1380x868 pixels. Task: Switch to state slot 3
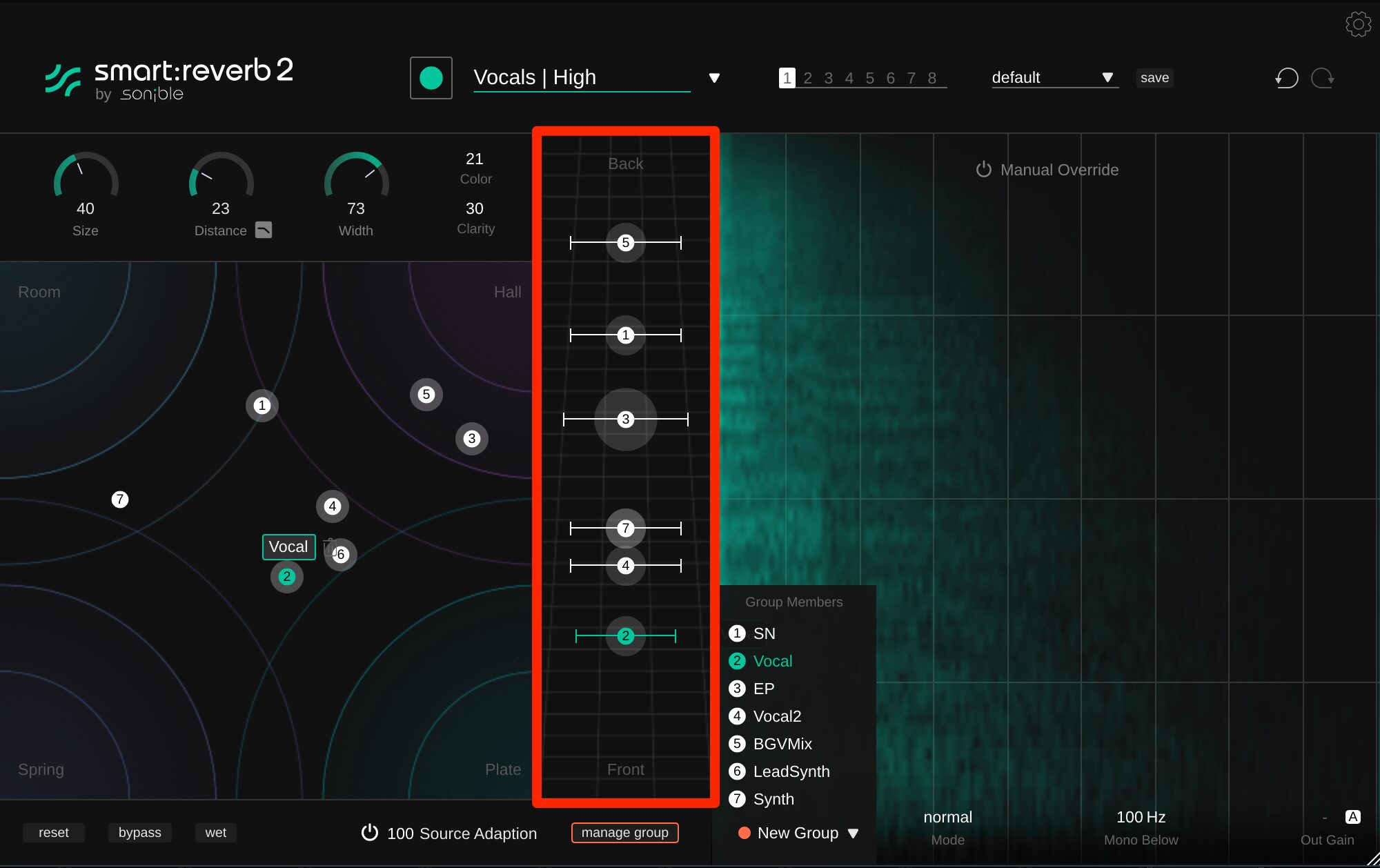pyautogui.click(x=829, y=78)
